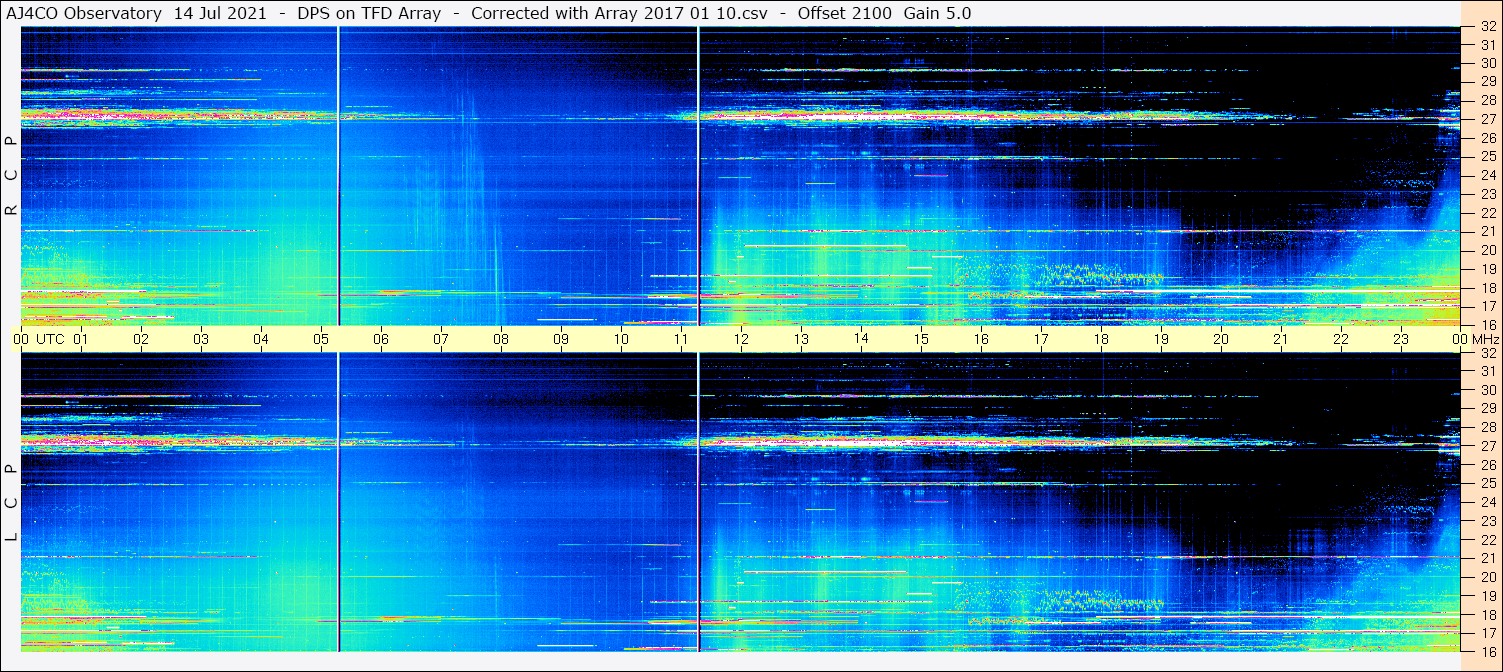Click the magenta vertical line in LCP spectrogram
The width and height of the screenshot is (1503, 672).
[x=339, y=502]
